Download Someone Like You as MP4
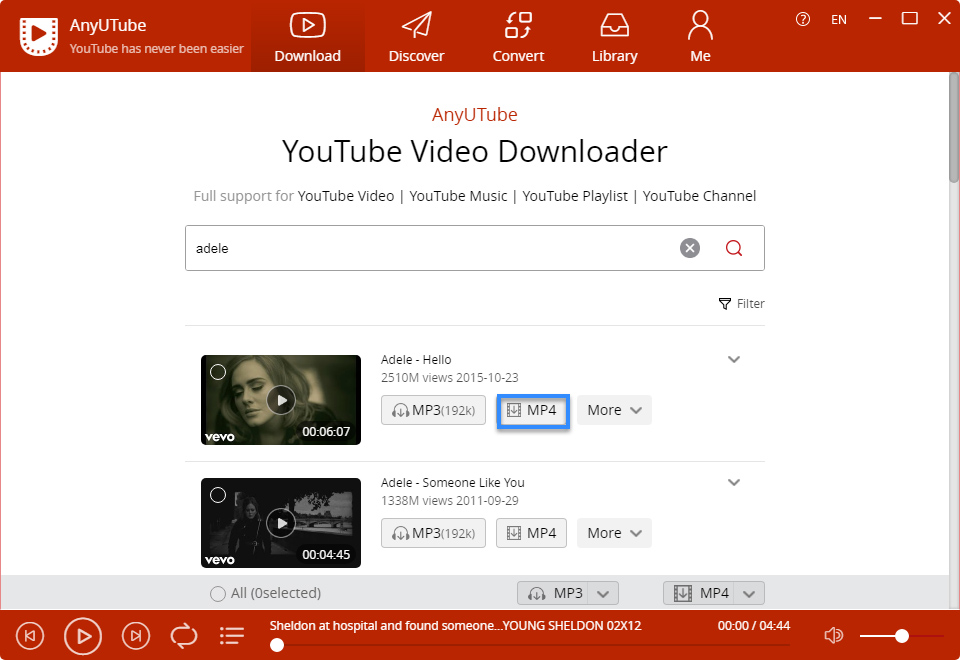This screenshot has width=960, height=660. 531,533
